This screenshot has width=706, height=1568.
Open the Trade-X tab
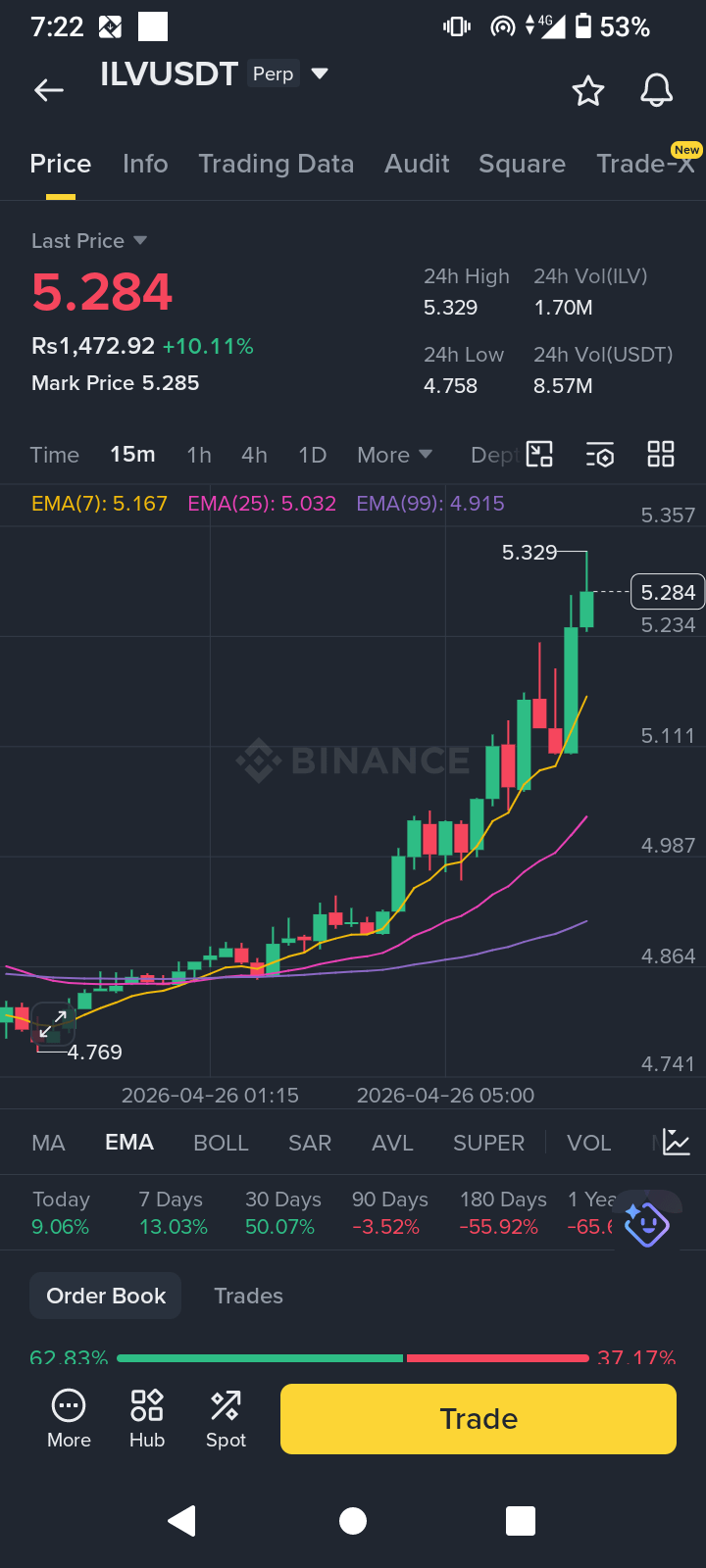click(645, 164)
